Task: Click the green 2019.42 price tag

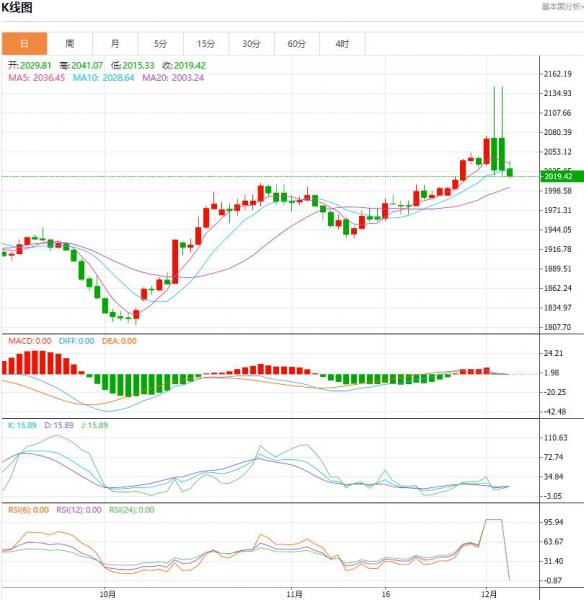Action: [x=561, y=176]
